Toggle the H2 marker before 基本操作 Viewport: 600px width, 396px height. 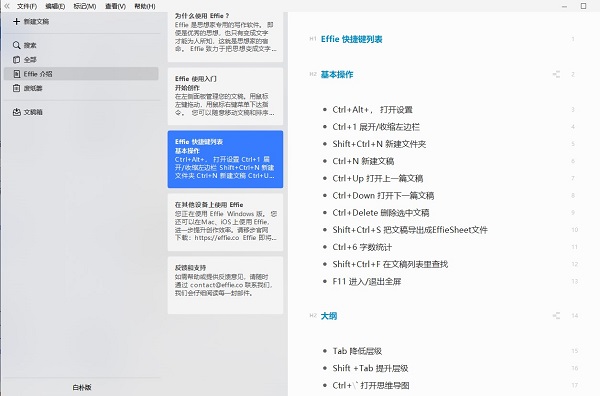313,74
